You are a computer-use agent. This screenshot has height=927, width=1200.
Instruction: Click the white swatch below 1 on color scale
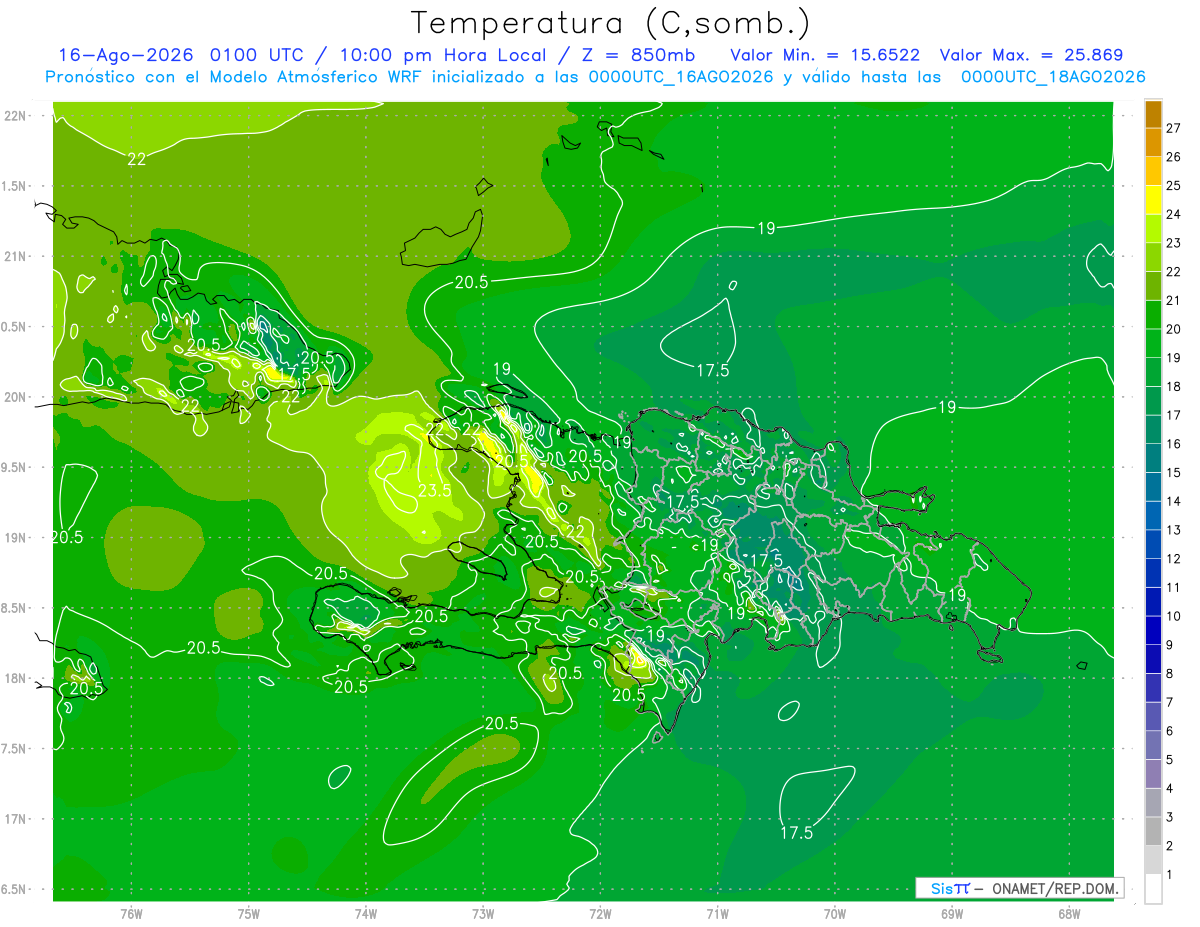pos(1153,888)
